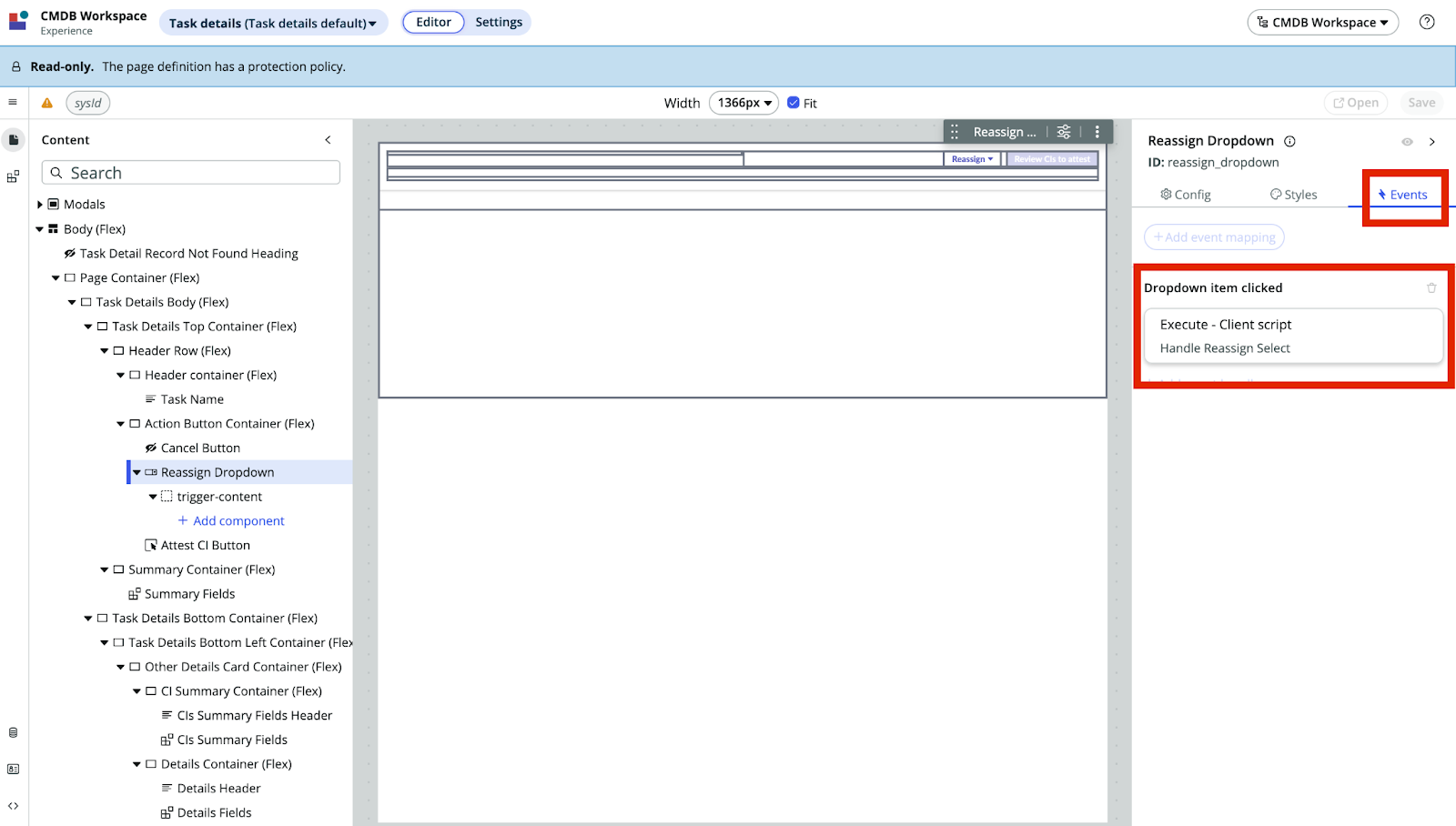The height and width of the screenshot is (826, 1456).
Task: Collapse the Body (Flex) tree node
Action: tap(39, 228)
